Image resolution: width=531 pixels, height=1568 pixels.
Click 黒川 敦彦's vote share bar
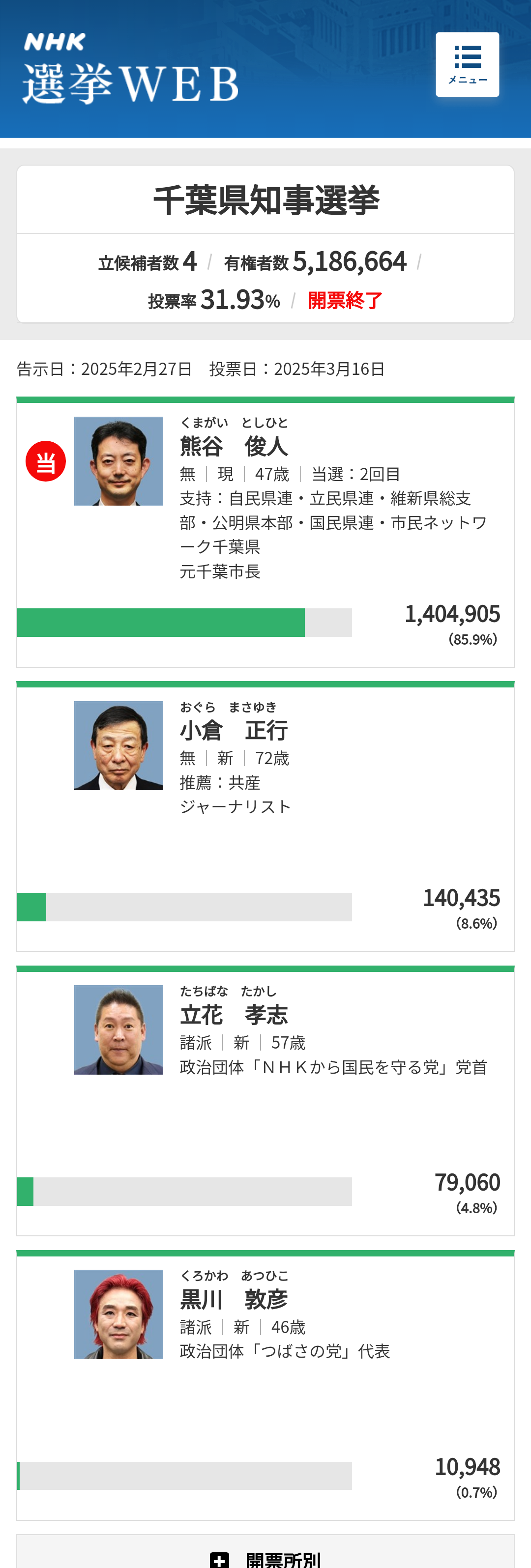coord(184,1476)
